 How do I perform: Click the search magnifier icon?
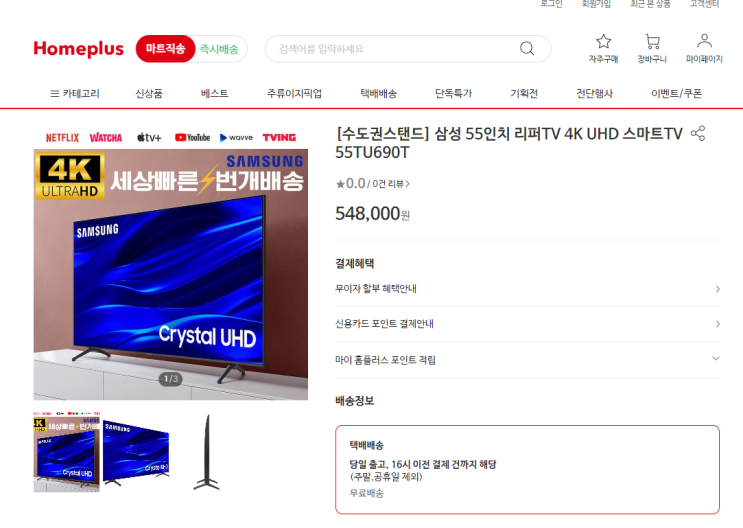pos(527,48)
